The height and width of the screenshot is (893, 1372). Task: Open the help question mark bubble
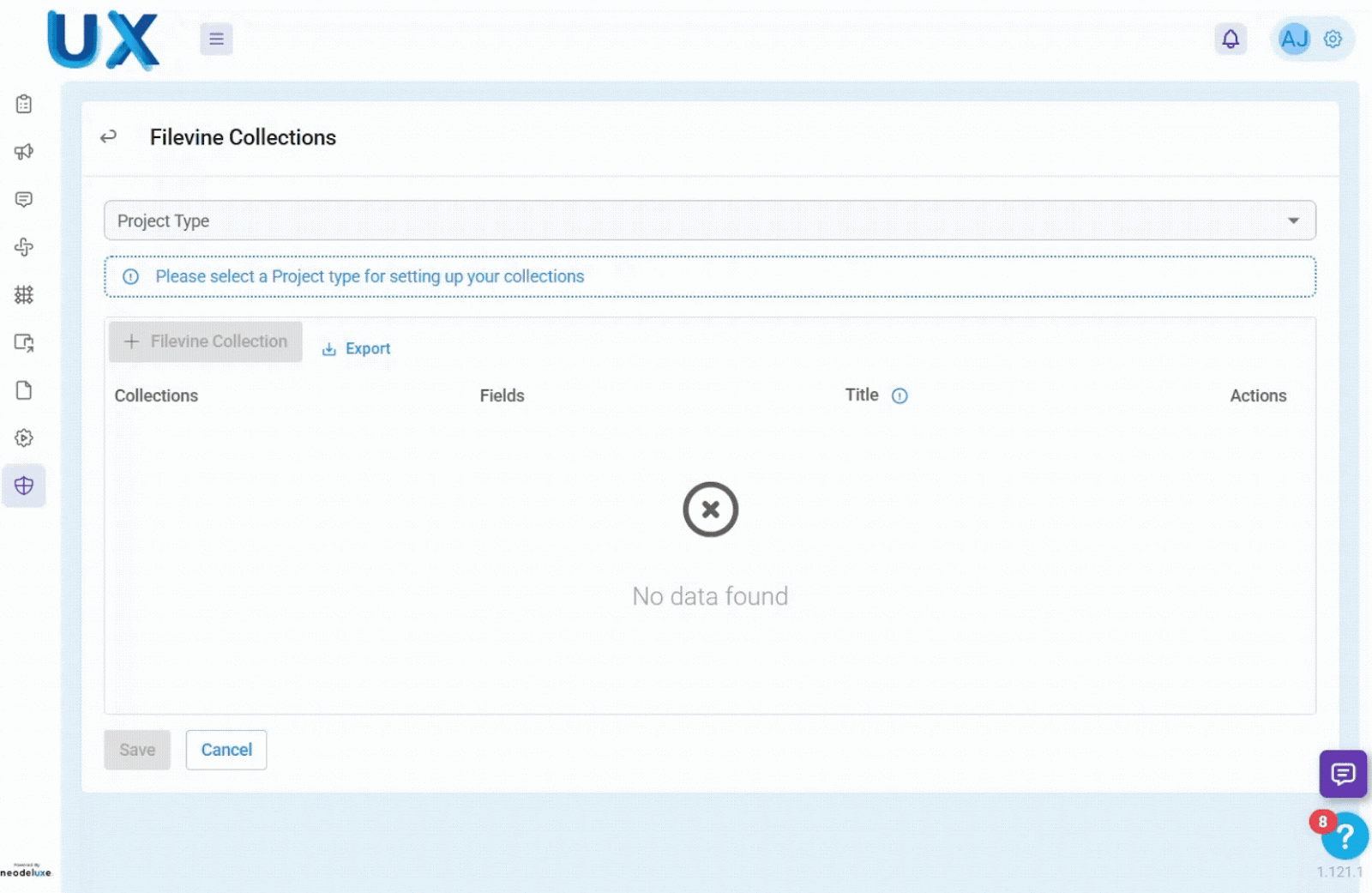(x=1345, y=836)
